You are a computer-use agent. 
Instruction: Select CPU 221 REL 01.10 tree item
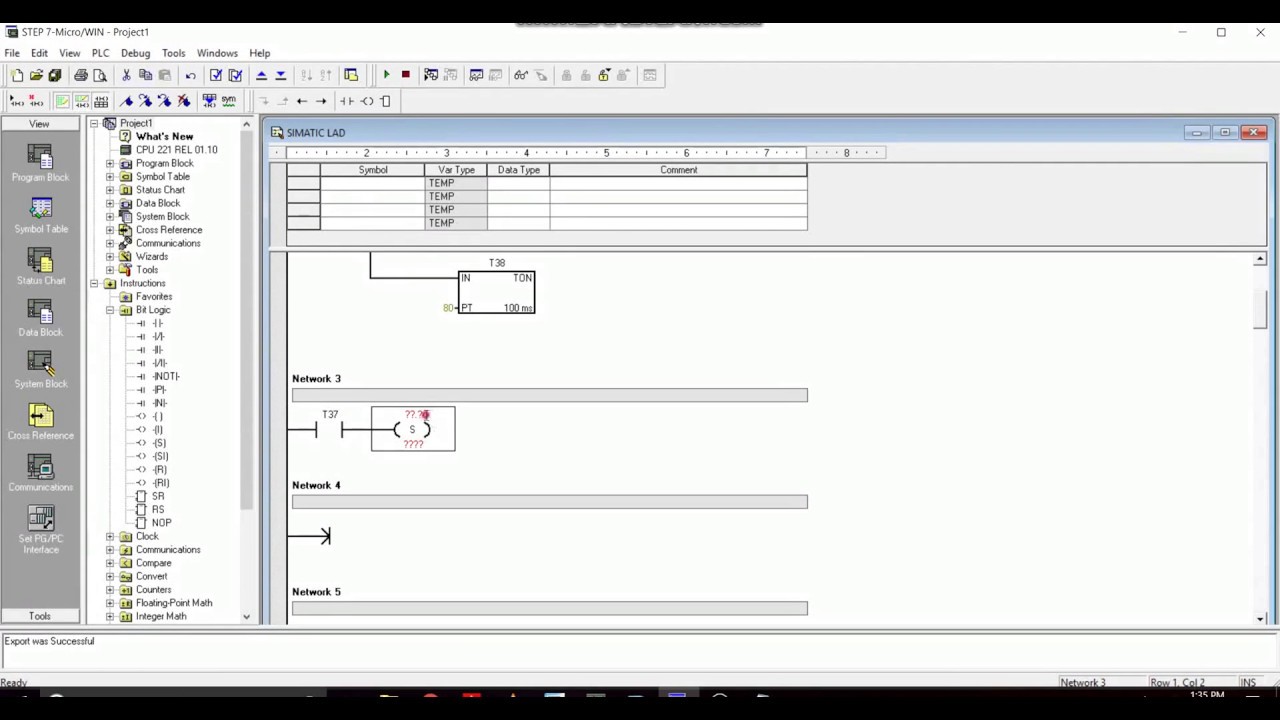176,150
